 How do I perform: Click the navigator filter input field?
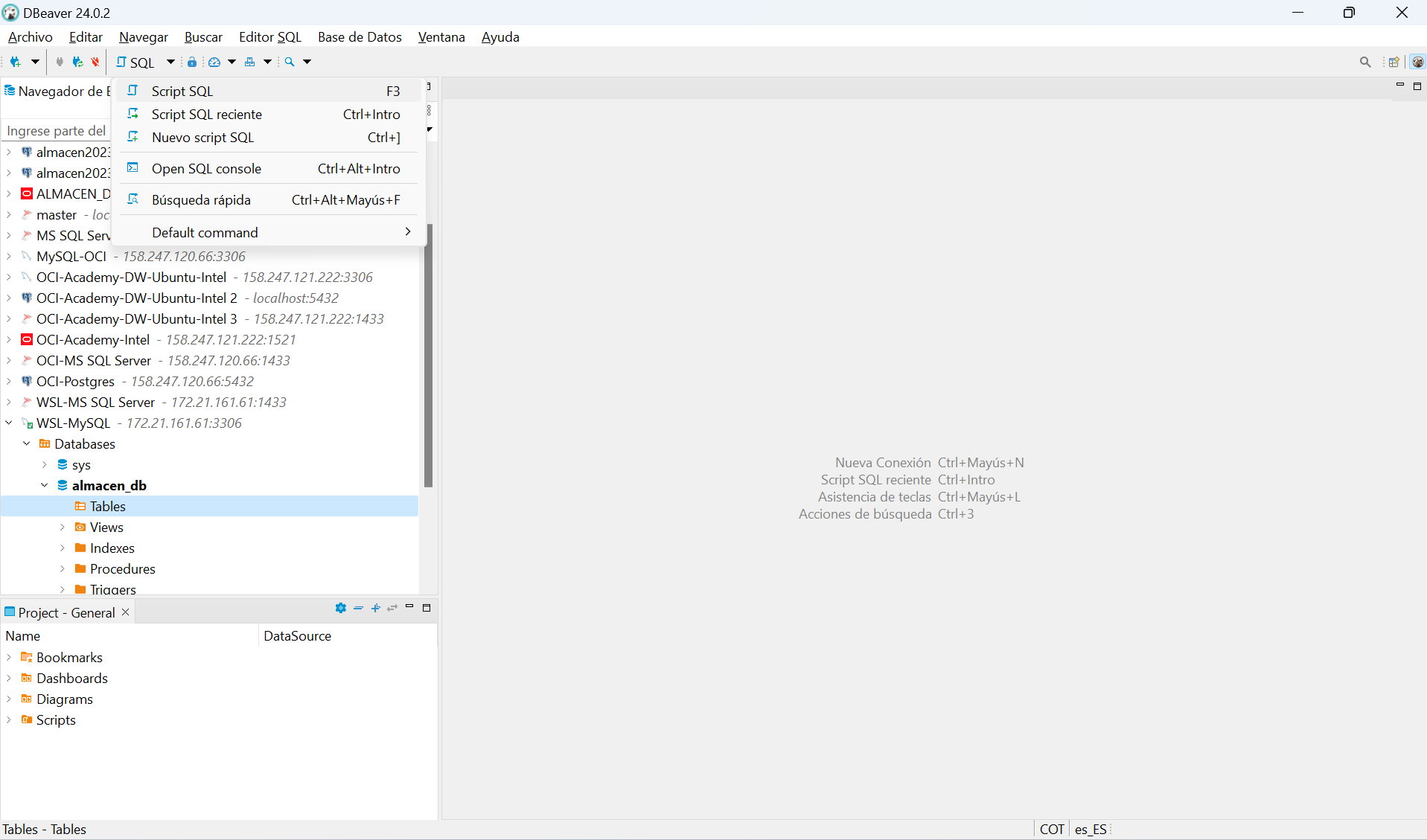(57, 130)
